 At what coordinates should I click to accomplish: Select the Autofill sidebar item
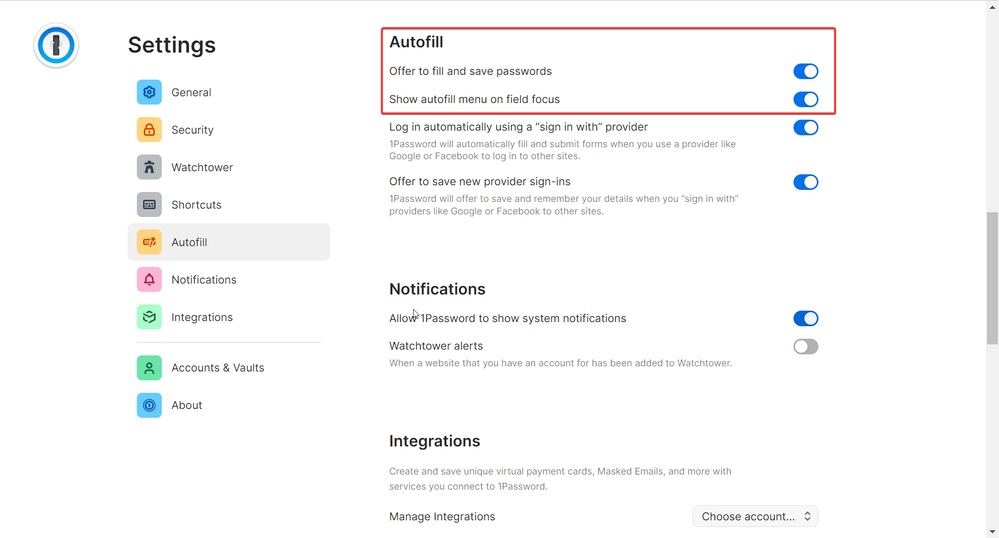point(228,242)
